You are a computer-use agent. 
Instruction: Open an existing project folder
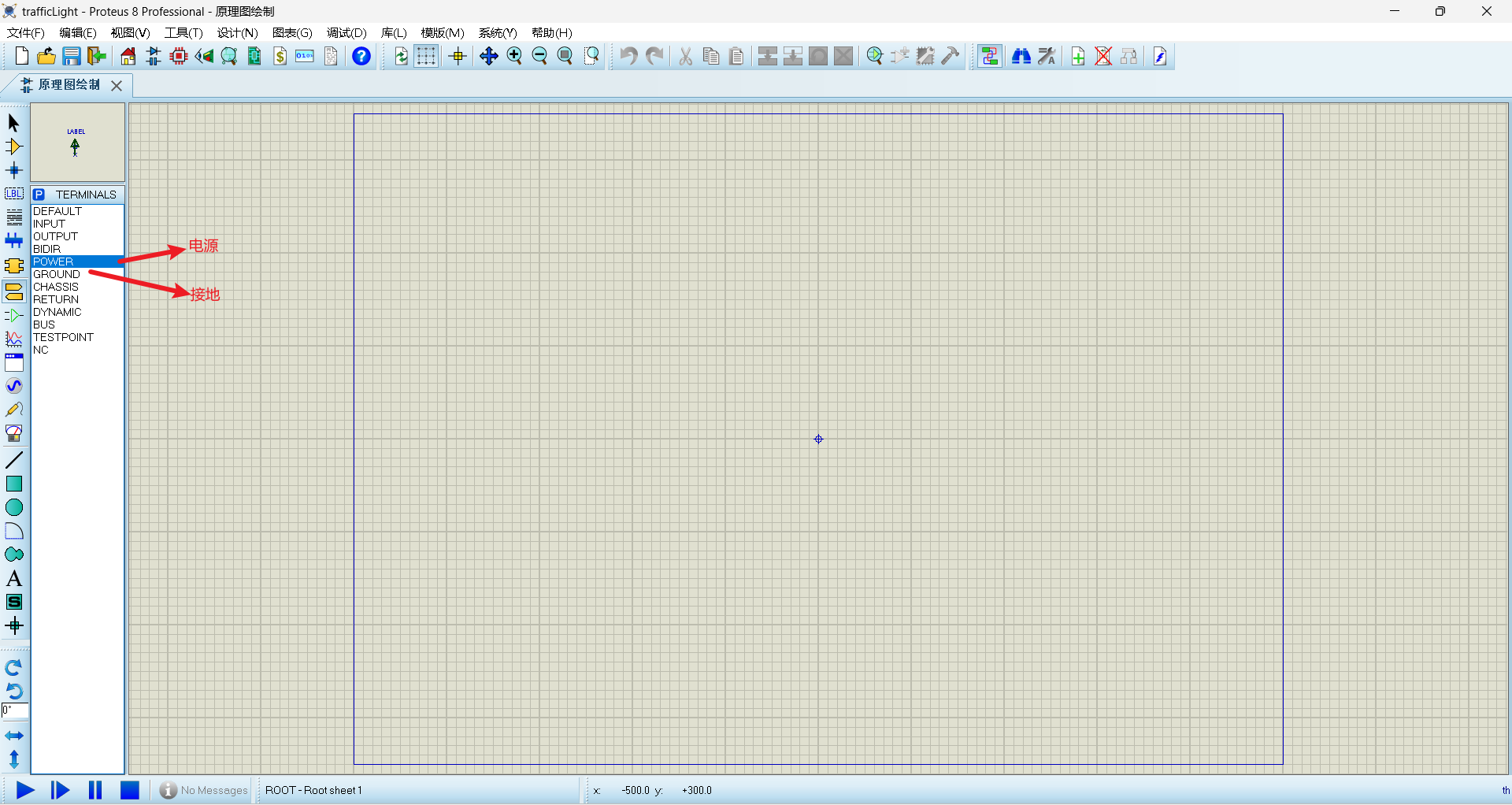(x=46, y=56)
